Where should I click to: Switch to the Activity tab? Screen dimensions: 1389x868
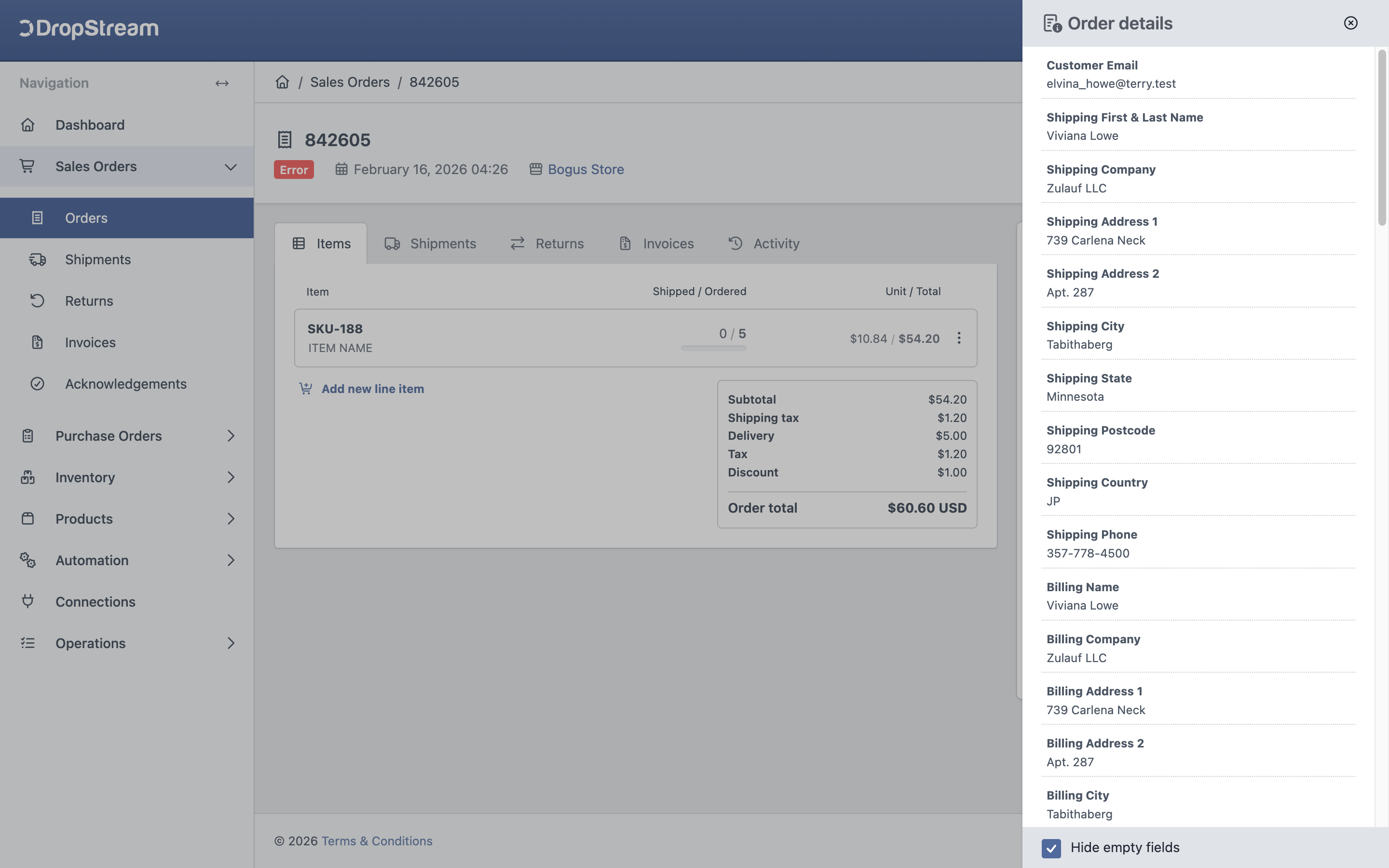764,244
